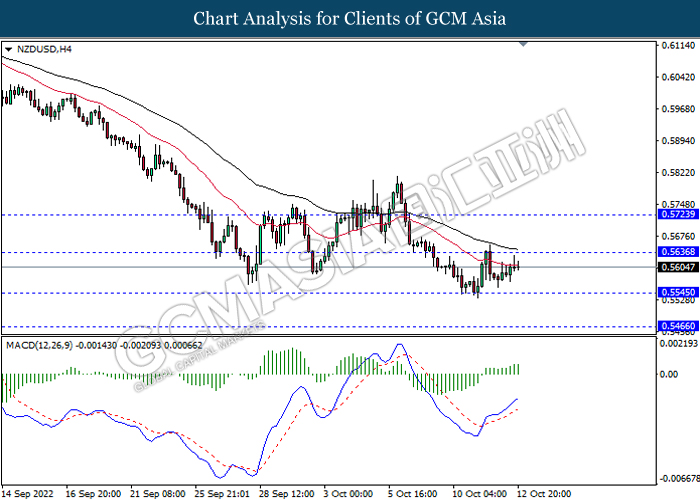Click the NZDUSD,H4 chart label
700x500 pixels.
tap(44, 50)
